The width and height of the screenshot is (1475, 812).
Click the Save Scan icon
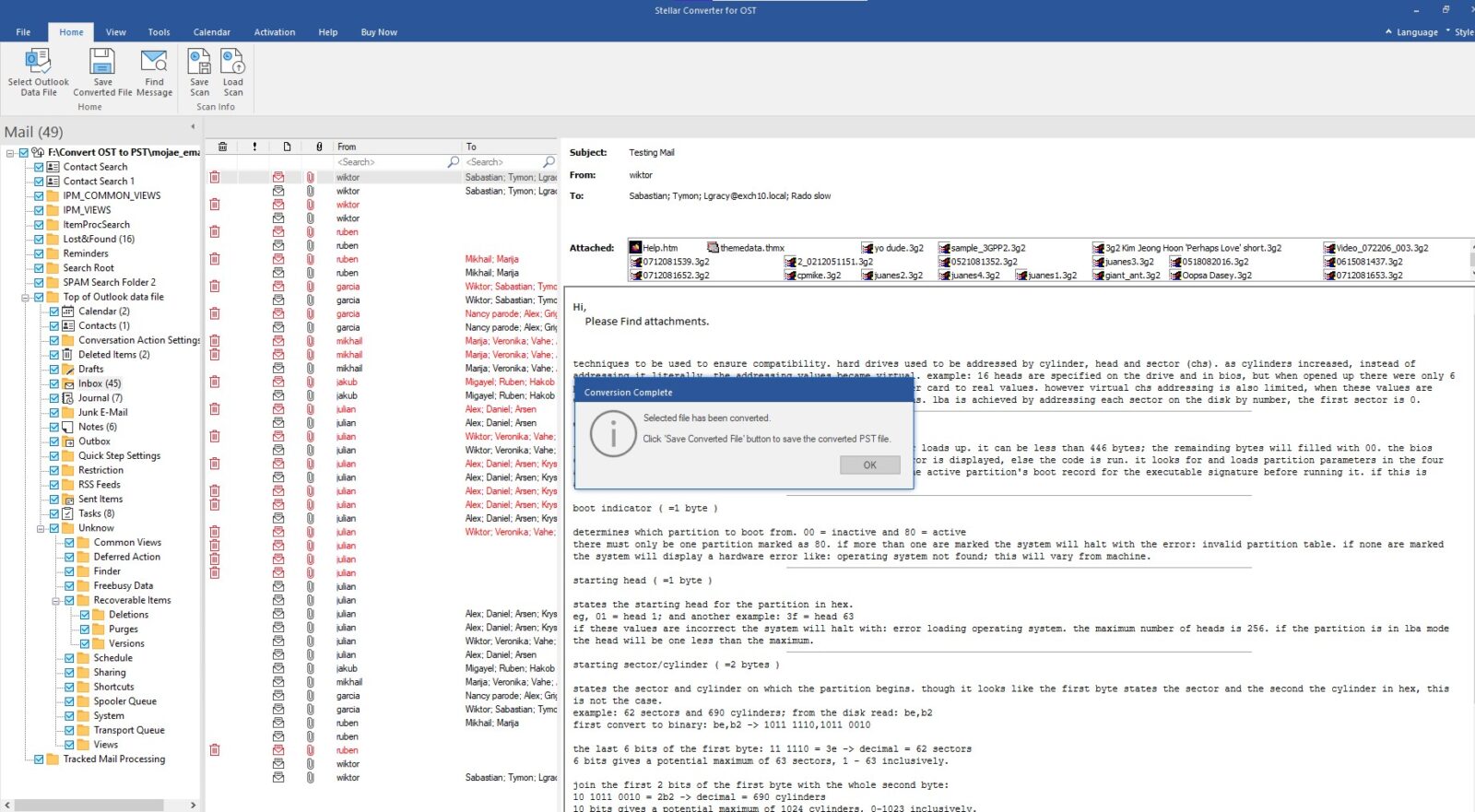(199, 63)
